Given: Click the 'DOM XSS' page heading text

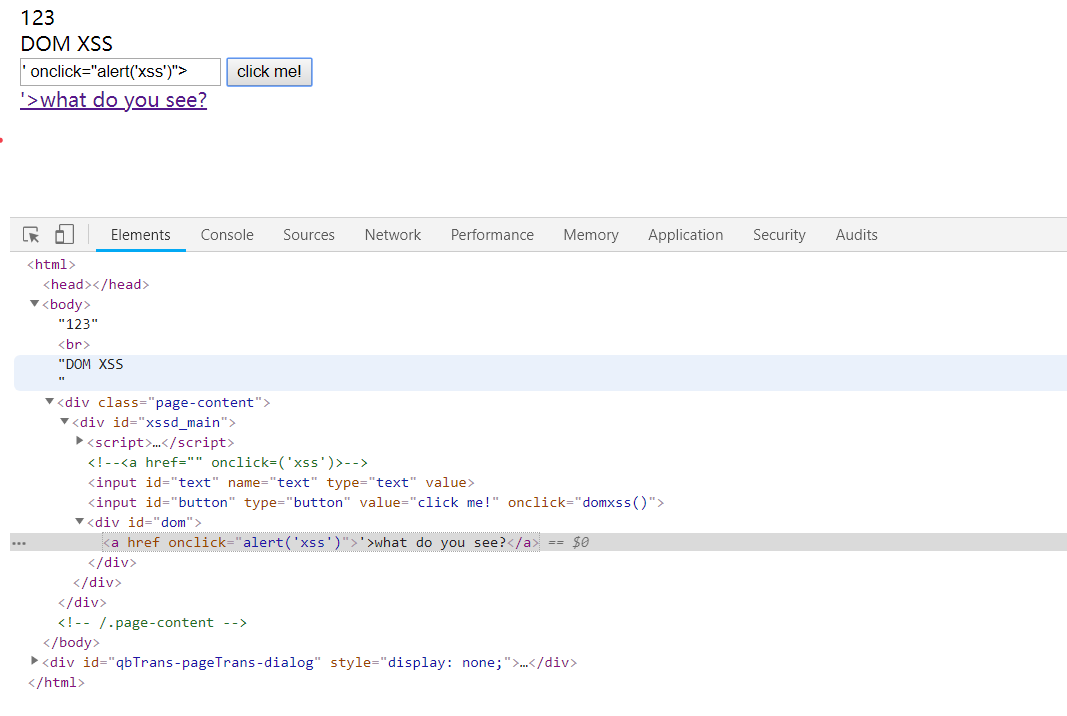Looking at the screenshot, I should [x=67, y=44].
